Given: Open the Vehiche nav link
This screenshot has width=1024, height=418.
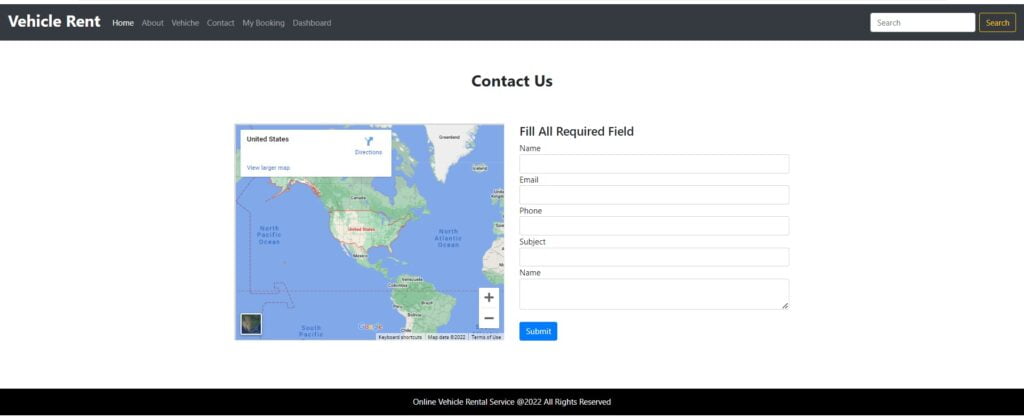Looking at the screenshot, I should coord(185,23).
